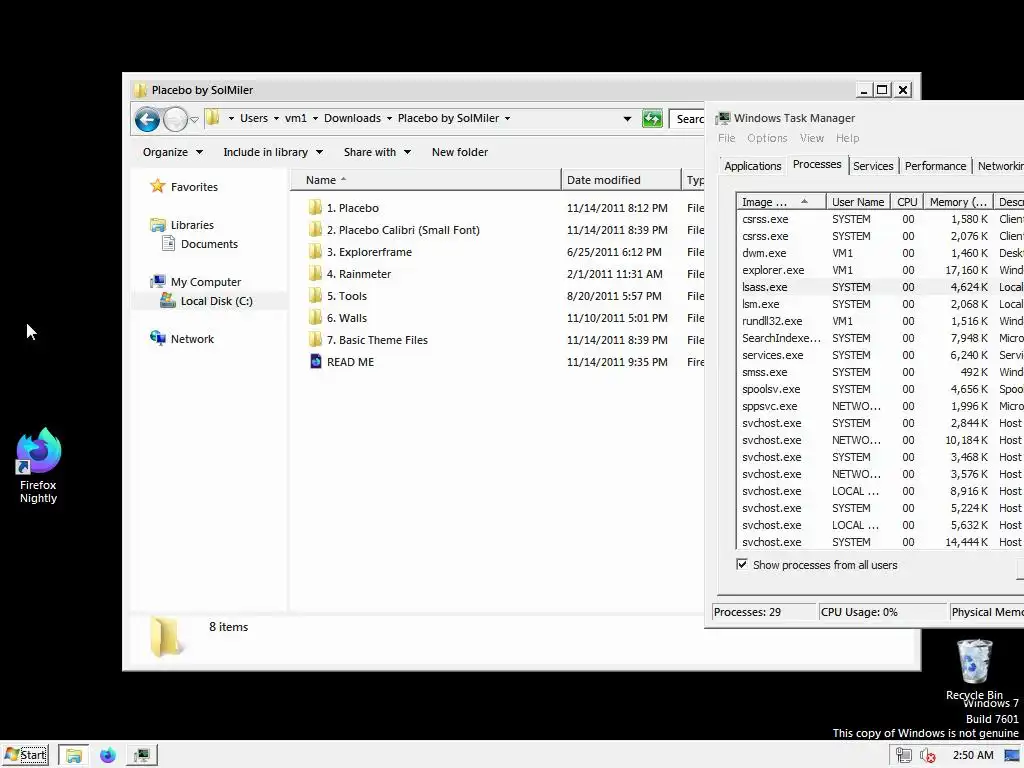Image resolution: width=1024 pixels, height=768 pixels.
Task: Click the Back arrow in Explorer
Action: tap(148, 120)
